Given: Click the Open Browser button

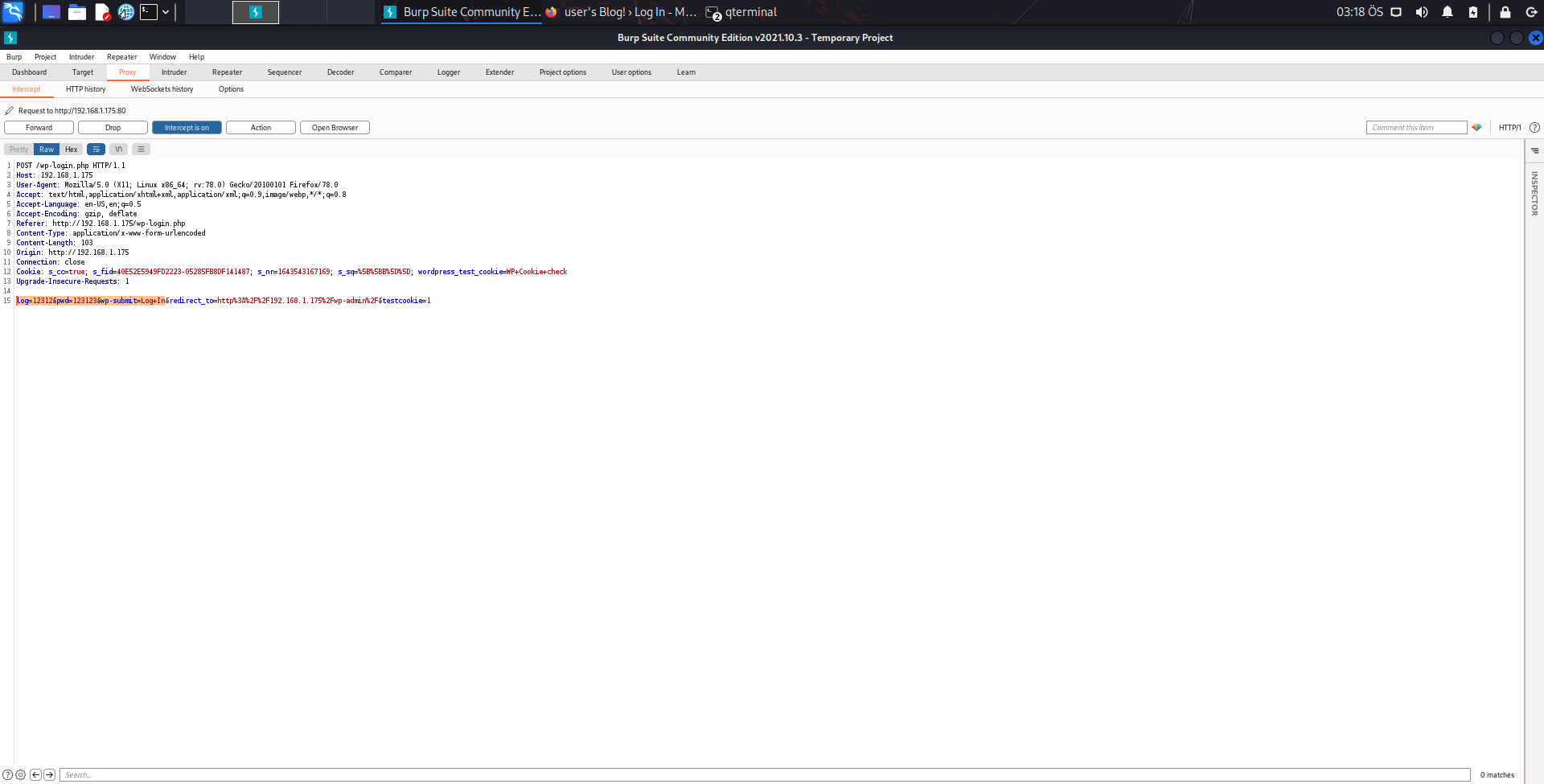Looking at the screenshot, I should tap(335, 128).
